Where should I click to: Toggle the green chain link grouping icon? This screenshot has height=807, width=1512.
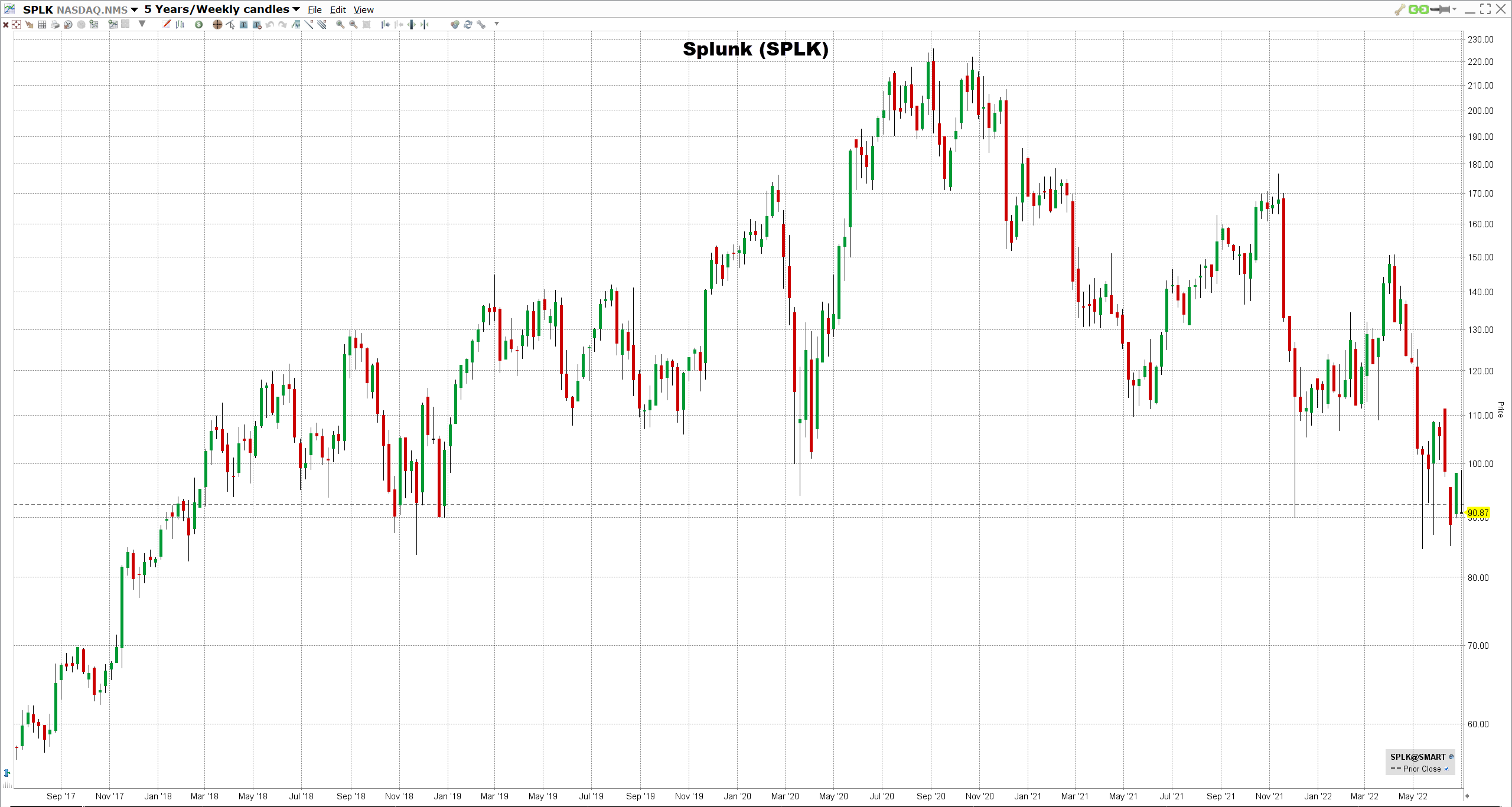[x=1418, y=9]
